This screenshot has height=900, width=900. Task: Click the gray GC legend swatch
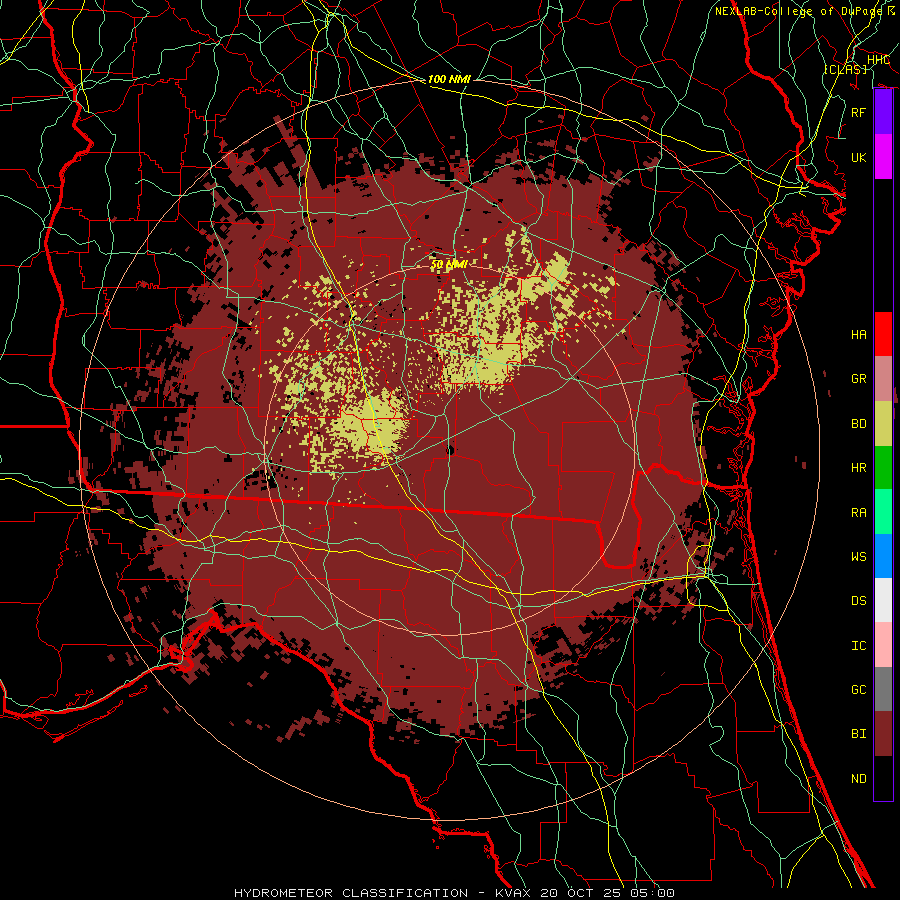pos(883,689)
